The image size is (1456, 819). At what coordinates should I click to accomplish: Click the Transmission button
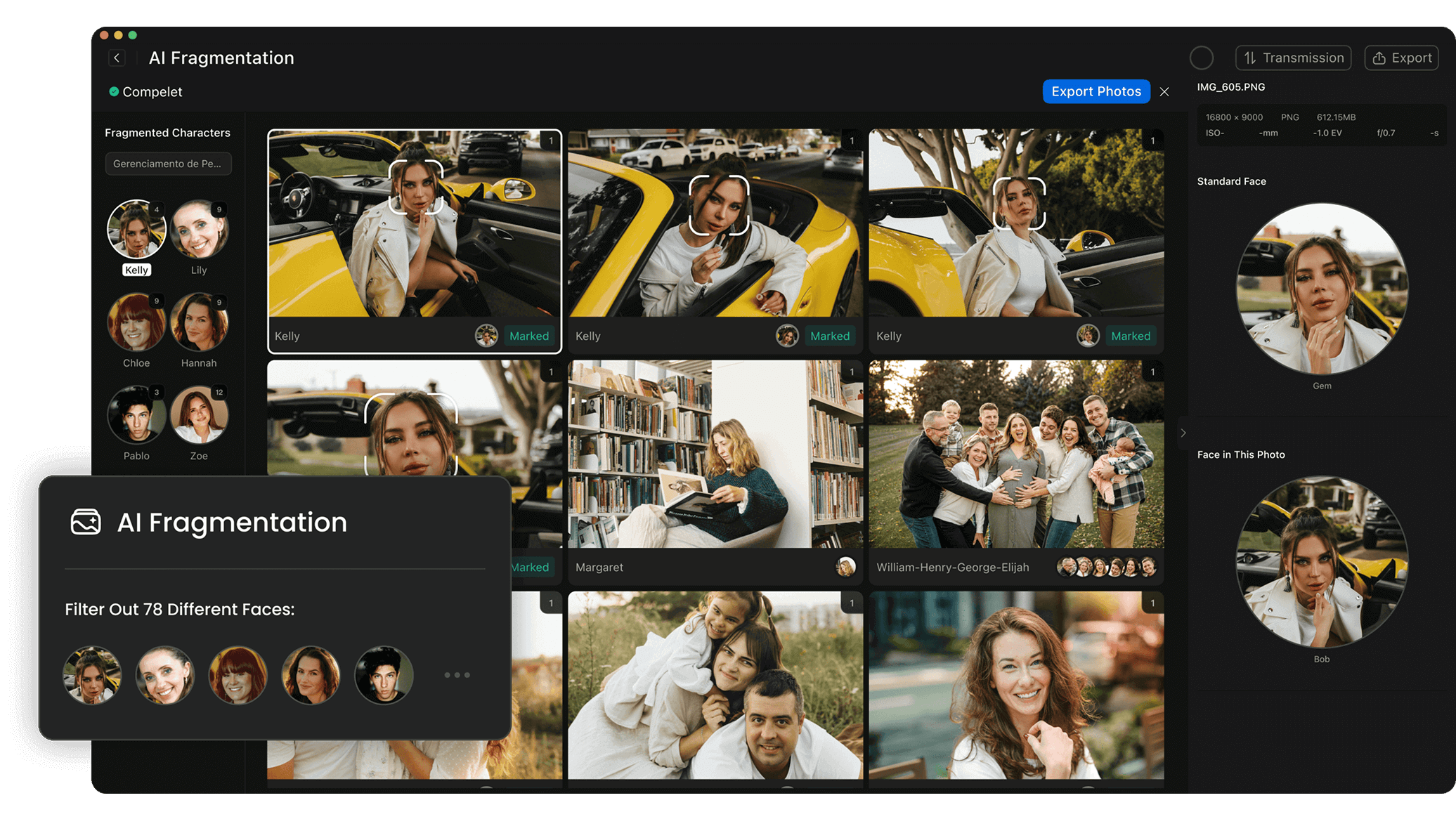pyautogui.click(x=1293, y=58)
